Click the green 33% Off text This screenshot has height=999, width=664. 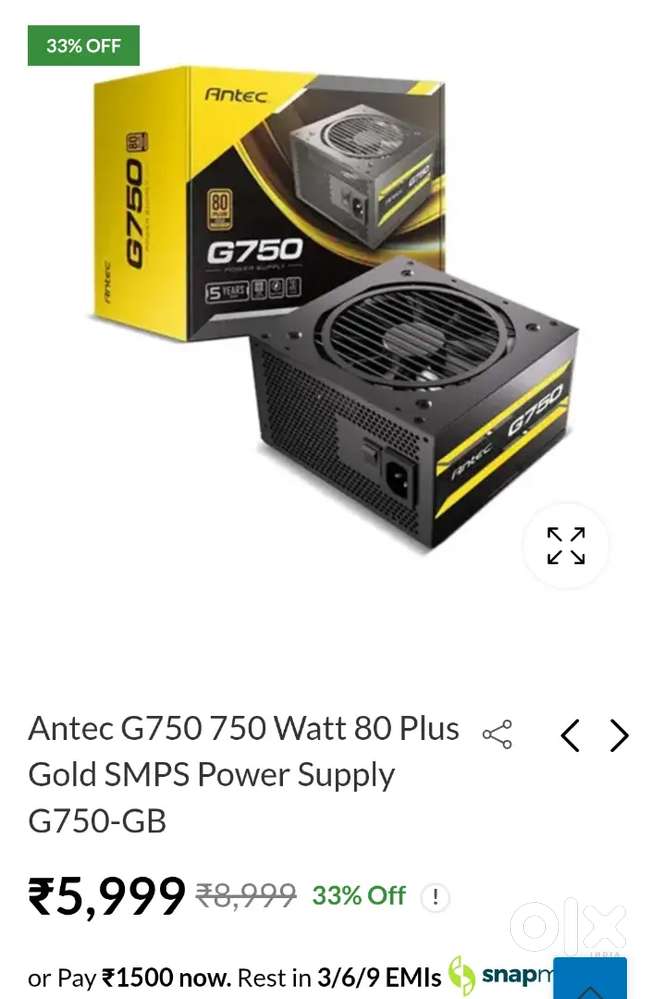tap(359, 895)
